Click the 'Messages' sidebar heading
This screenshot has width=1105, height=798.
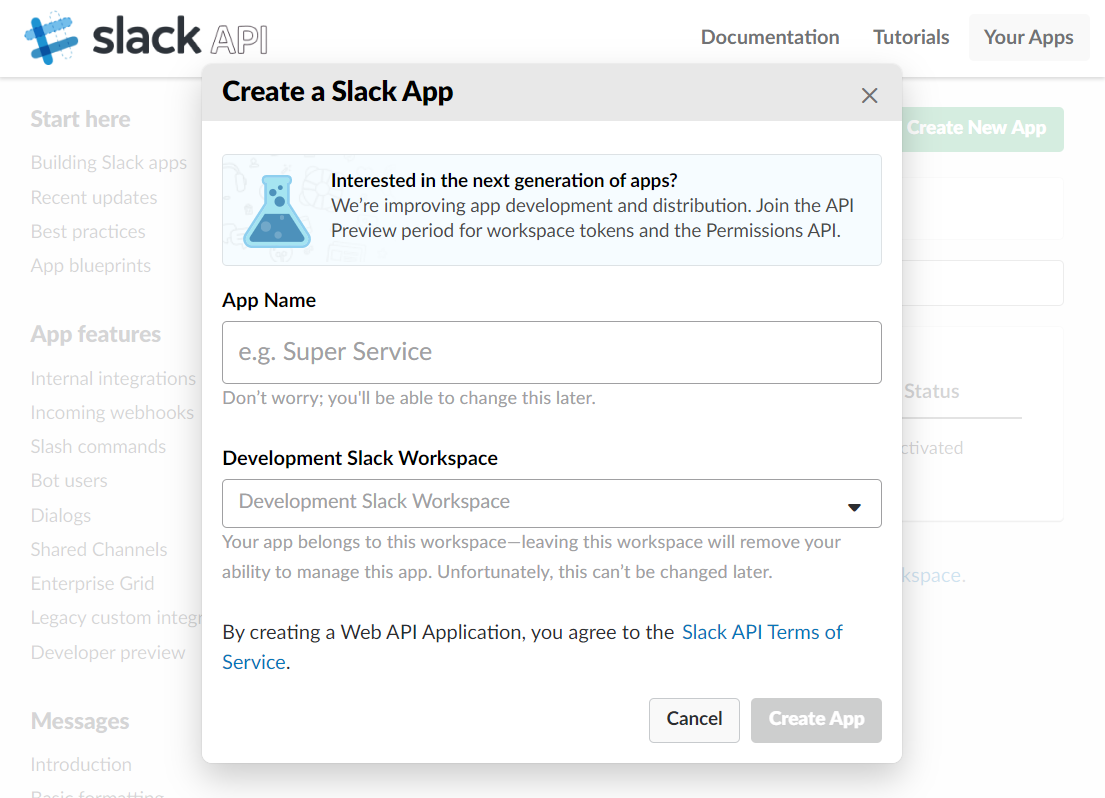pos(80,721)
